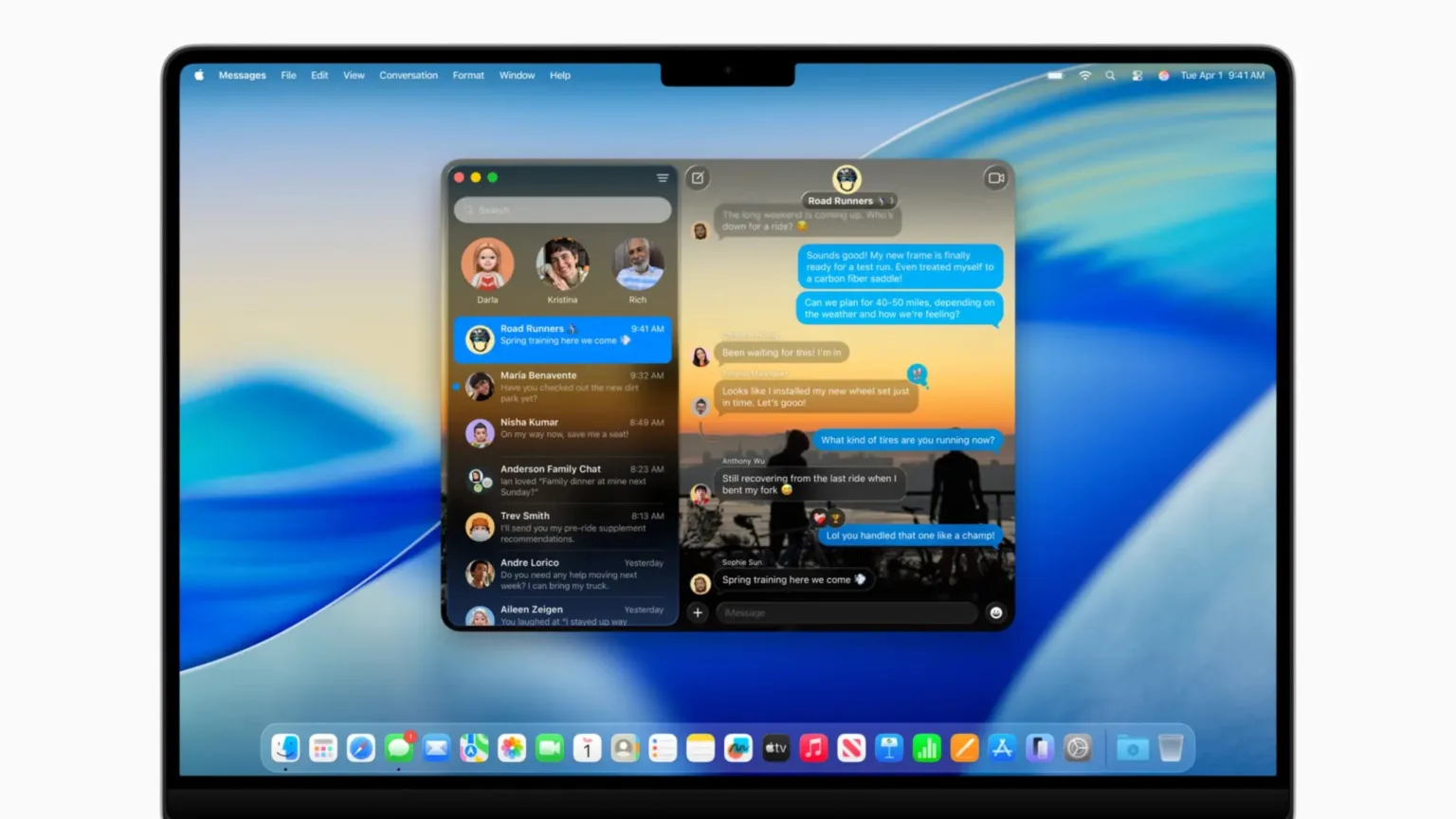Image resolution: width=1456 pixels, height=819 pixels.
Task: Click the heart tapback under Anthony's message
Action: [819, 518]
